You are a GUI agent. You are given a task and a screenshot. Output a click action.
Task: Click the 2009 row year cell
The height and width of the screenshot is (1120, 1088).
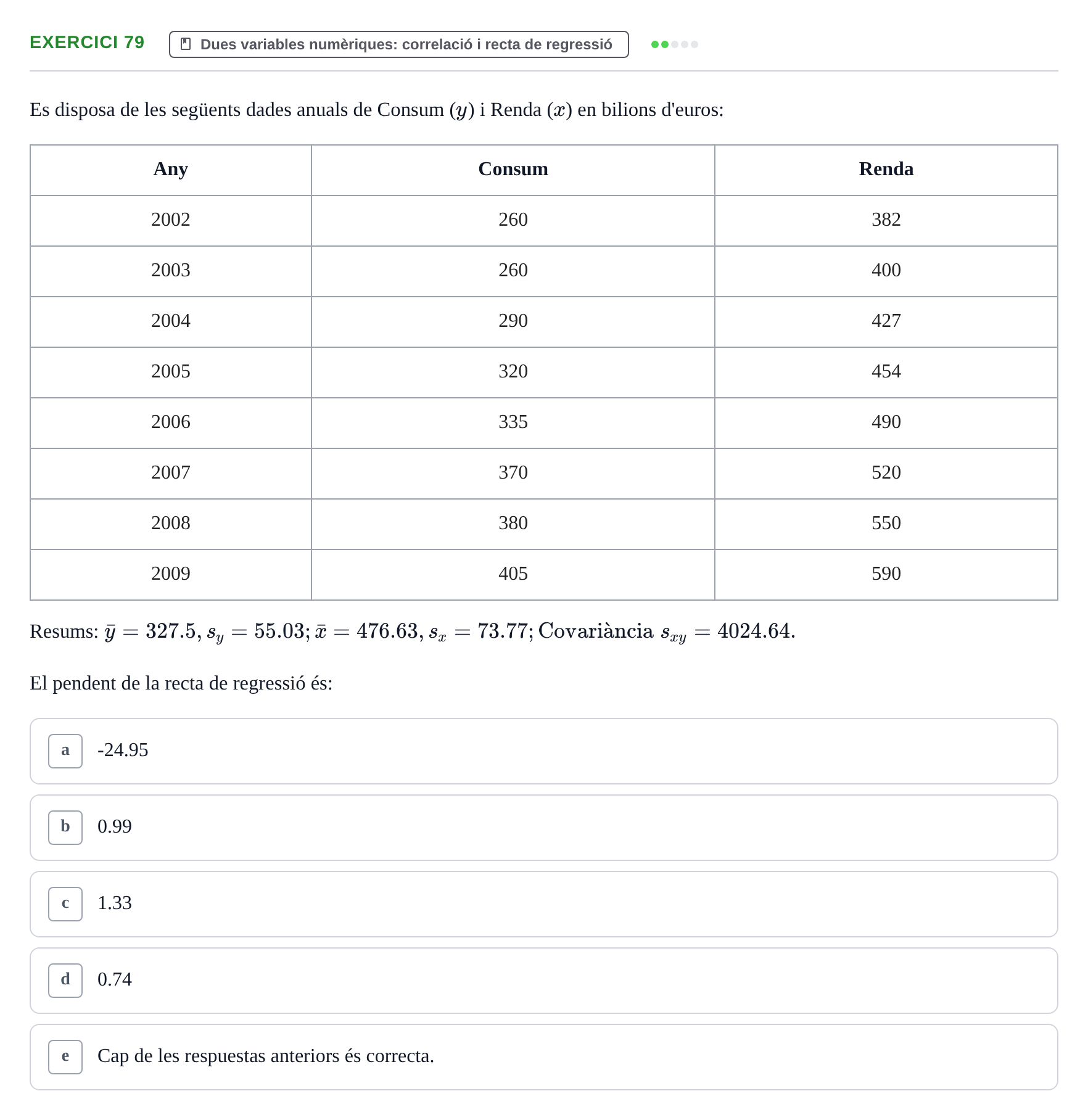tap(171, 574)
